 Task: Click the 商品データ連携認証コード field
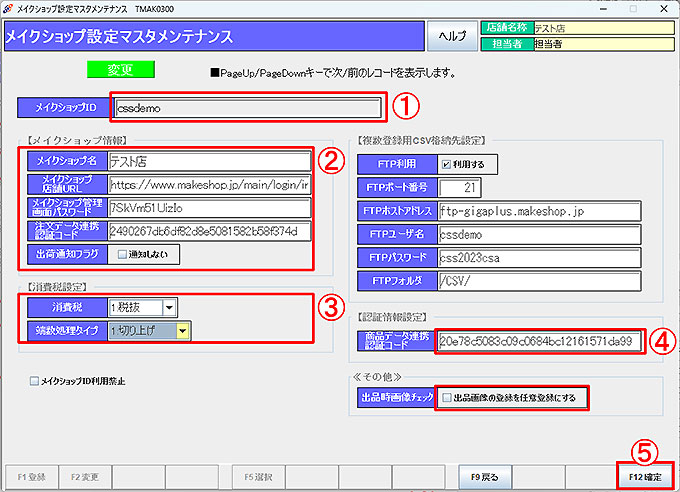click(x=539, y=341)
